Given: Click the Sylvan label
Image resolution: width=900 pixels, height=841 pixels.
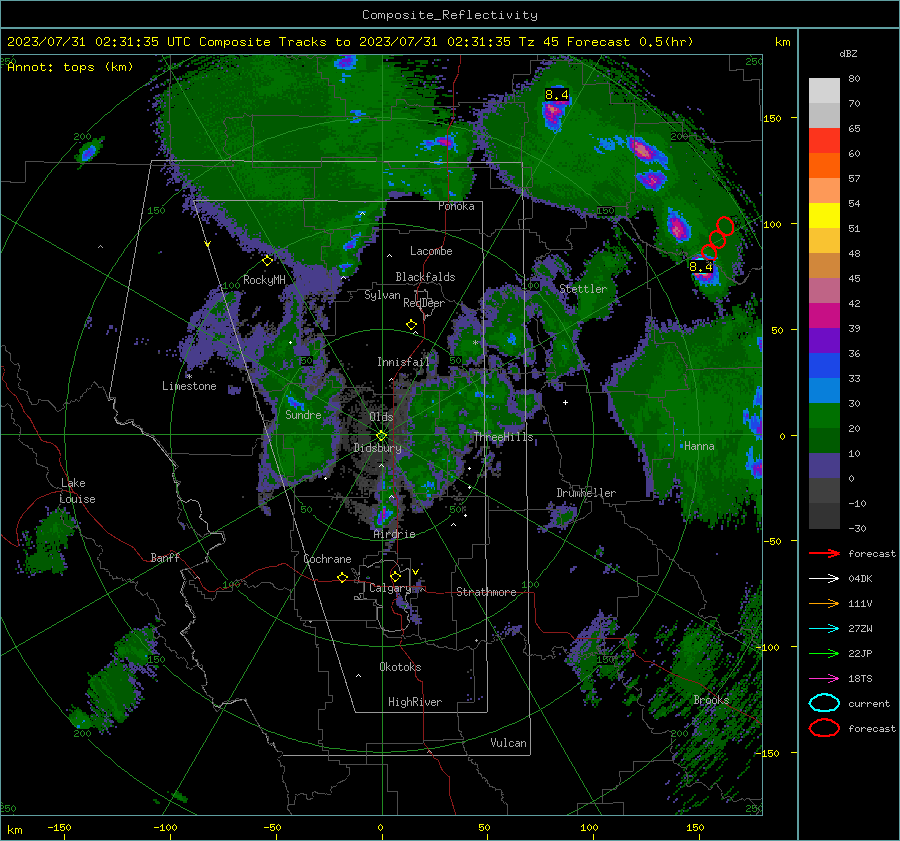Looking at the screenshot, I should click(x=382, y=295).
